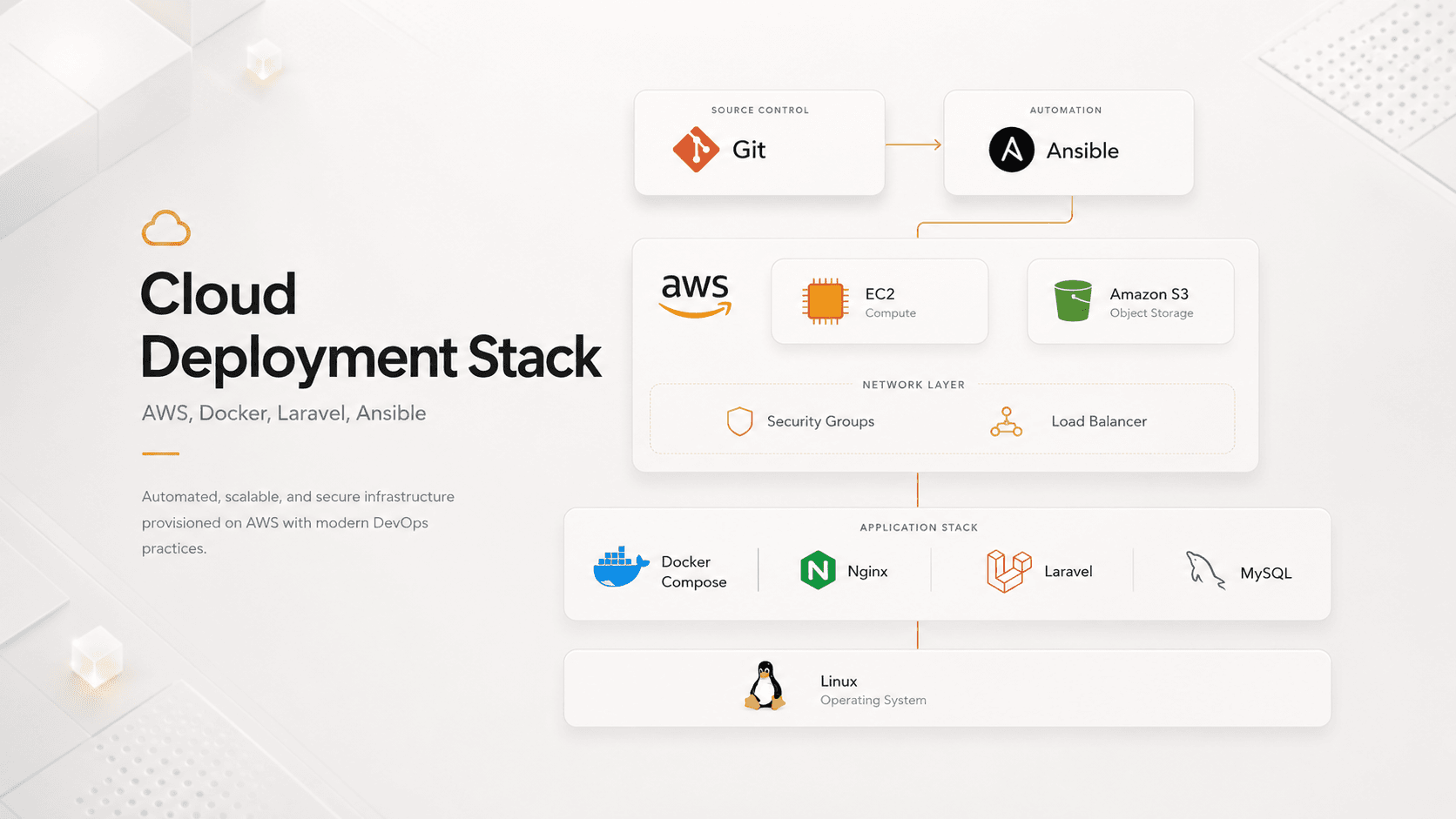The image size is (1456, 819).
Task: Click the "AUTOMATION" heading
Action: click(1066, 111)
